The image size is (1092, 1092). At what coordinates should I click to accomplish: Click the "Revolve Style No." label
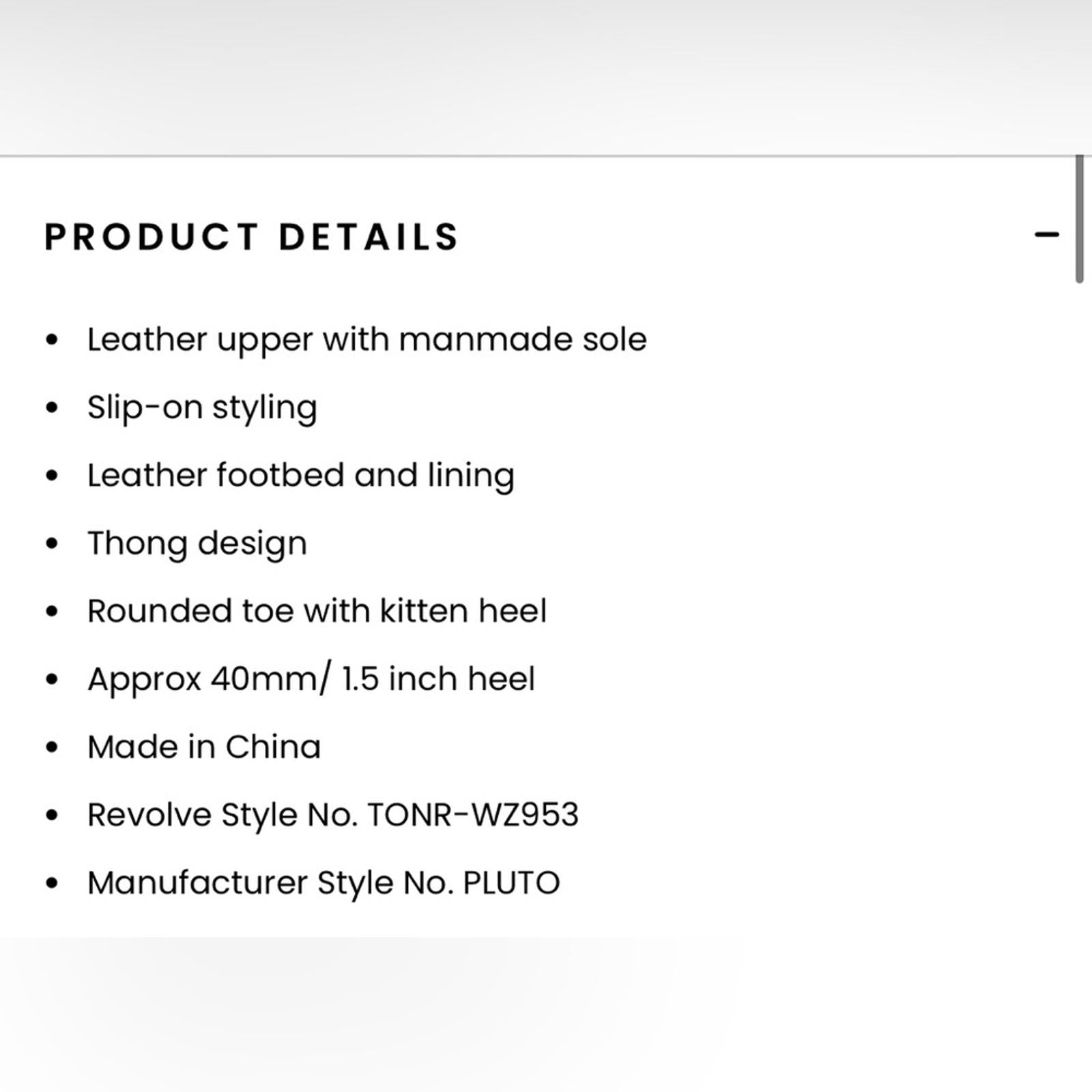pyautogui.click(x=222, y=815)
